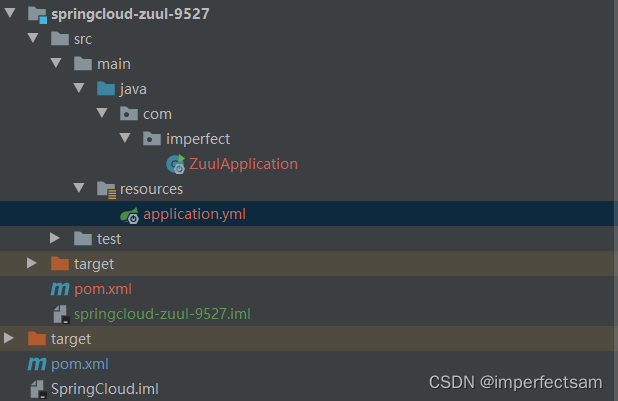
Task: Click the SpringCloud.iml file icon
Action: pyautogui.click(x=39, y=389)
